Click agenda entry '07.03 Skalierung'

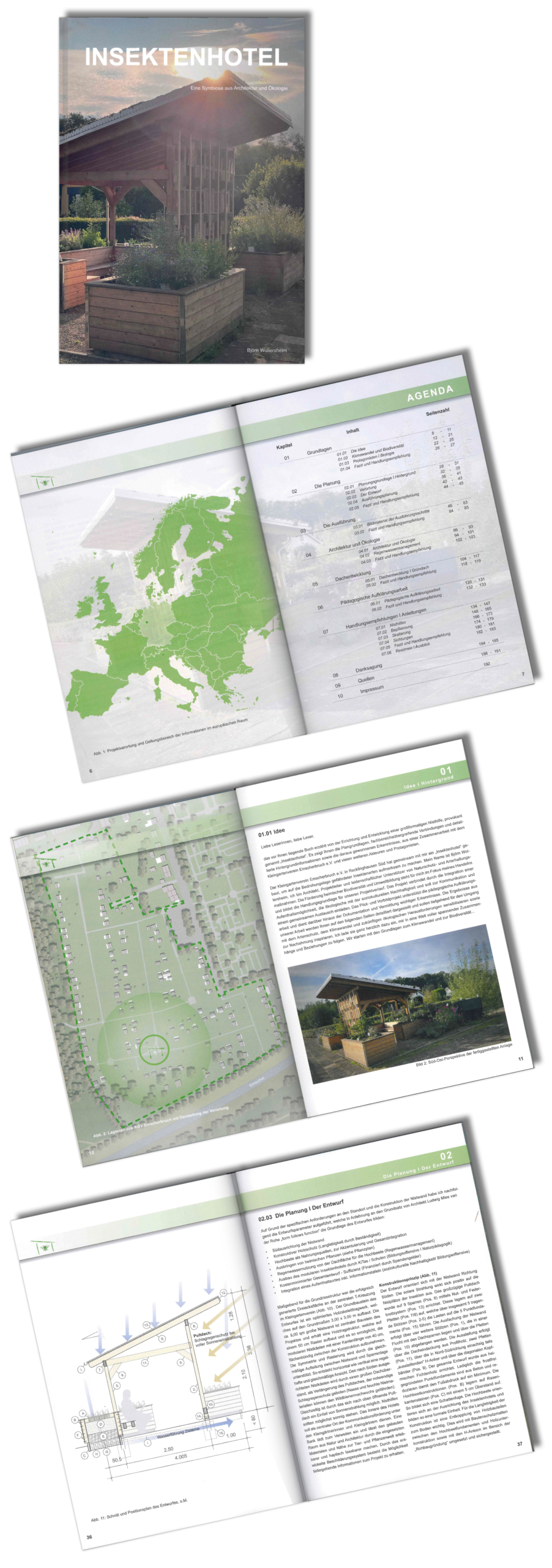394,635
